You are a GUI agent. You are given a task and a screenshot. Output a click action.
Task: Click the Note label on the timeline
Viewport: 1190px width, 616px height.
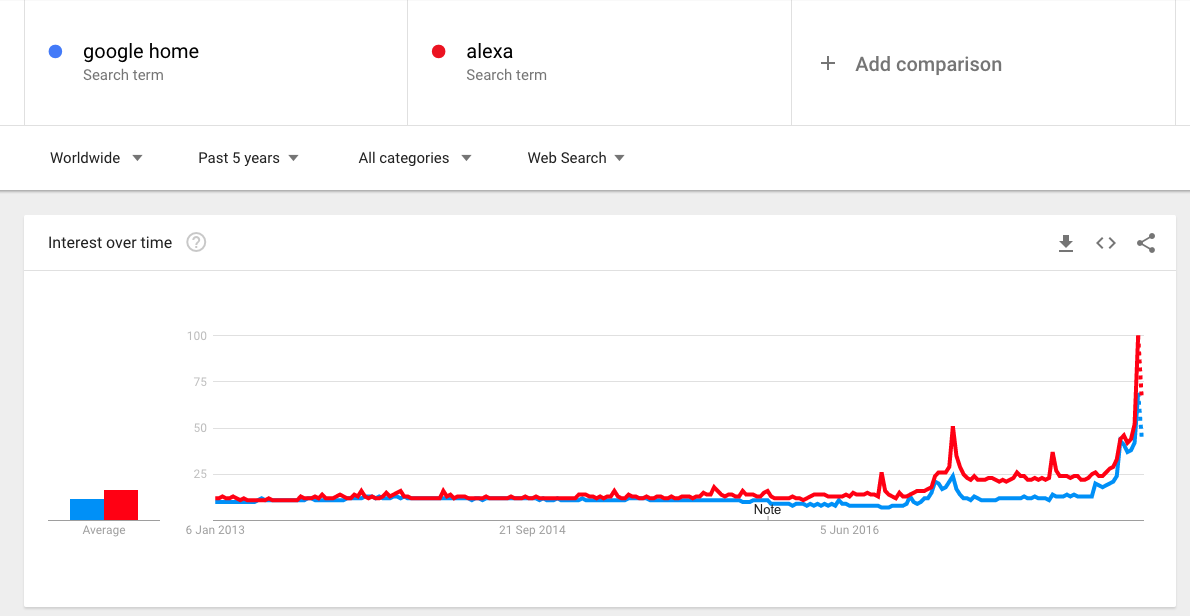tap(768, 509)
